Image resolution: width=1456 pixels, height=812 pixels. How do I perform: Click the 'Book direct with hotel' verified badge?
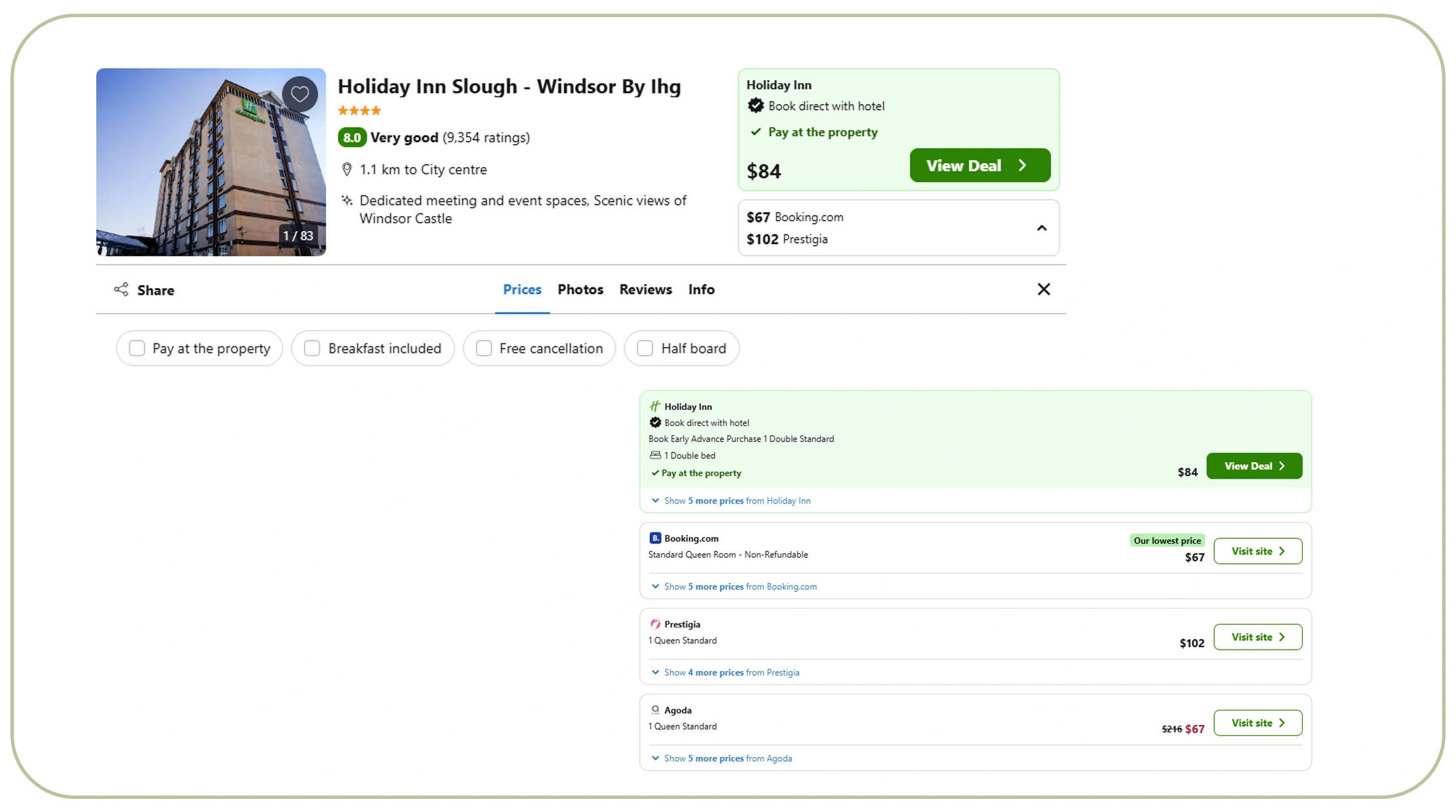click(756, 105)
